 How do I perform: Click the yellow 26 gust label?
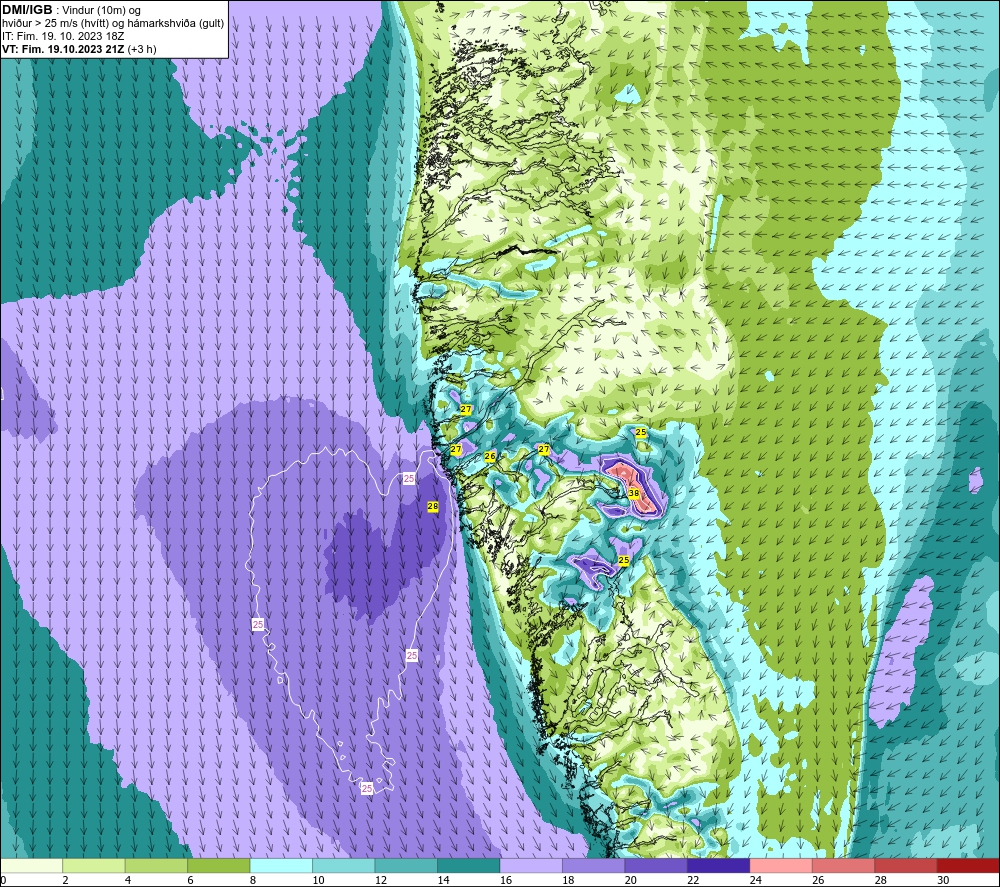tap(490, 457)
